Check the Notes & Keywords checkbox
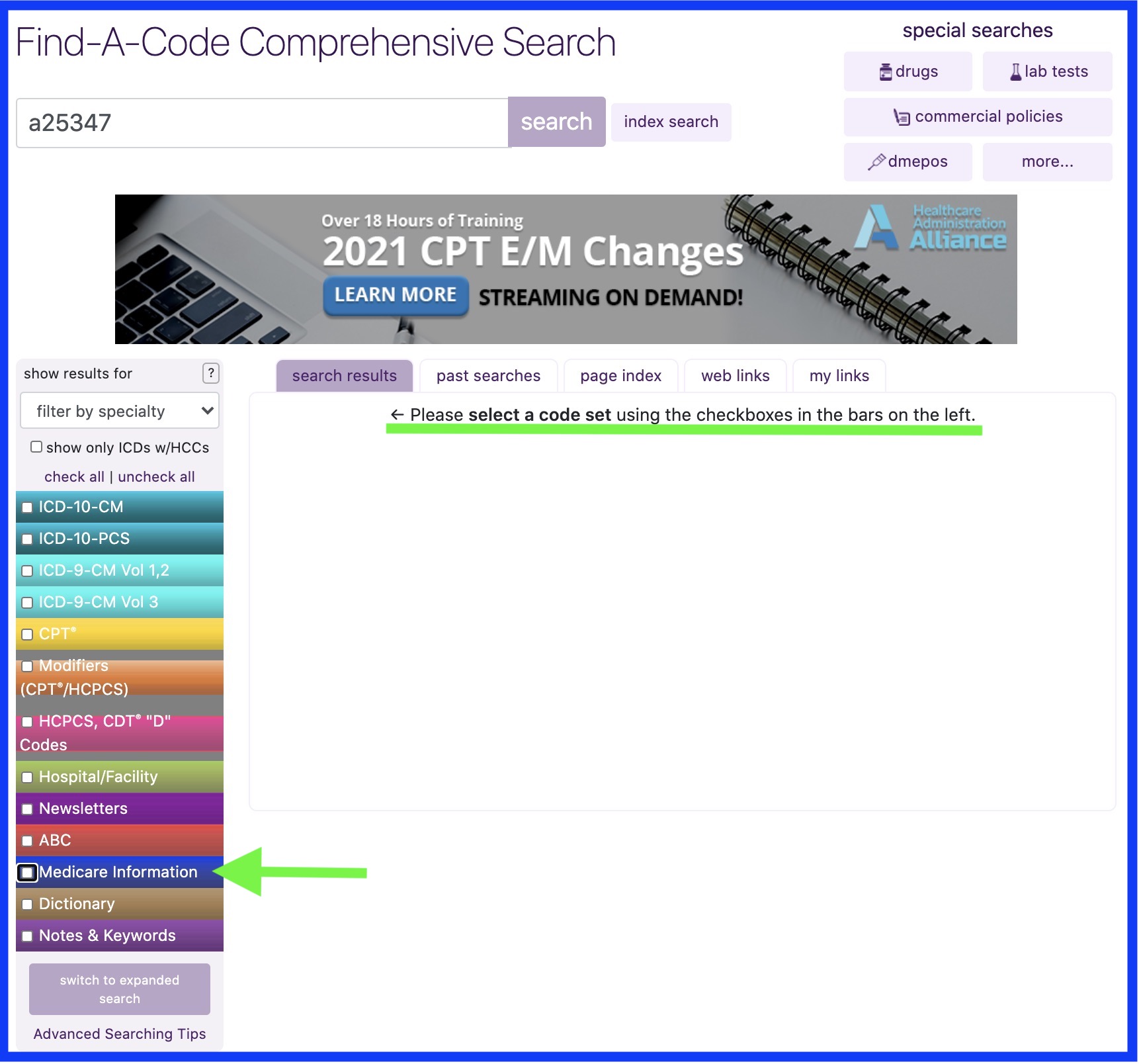The image size is (1139, 1064). [27, 936]
